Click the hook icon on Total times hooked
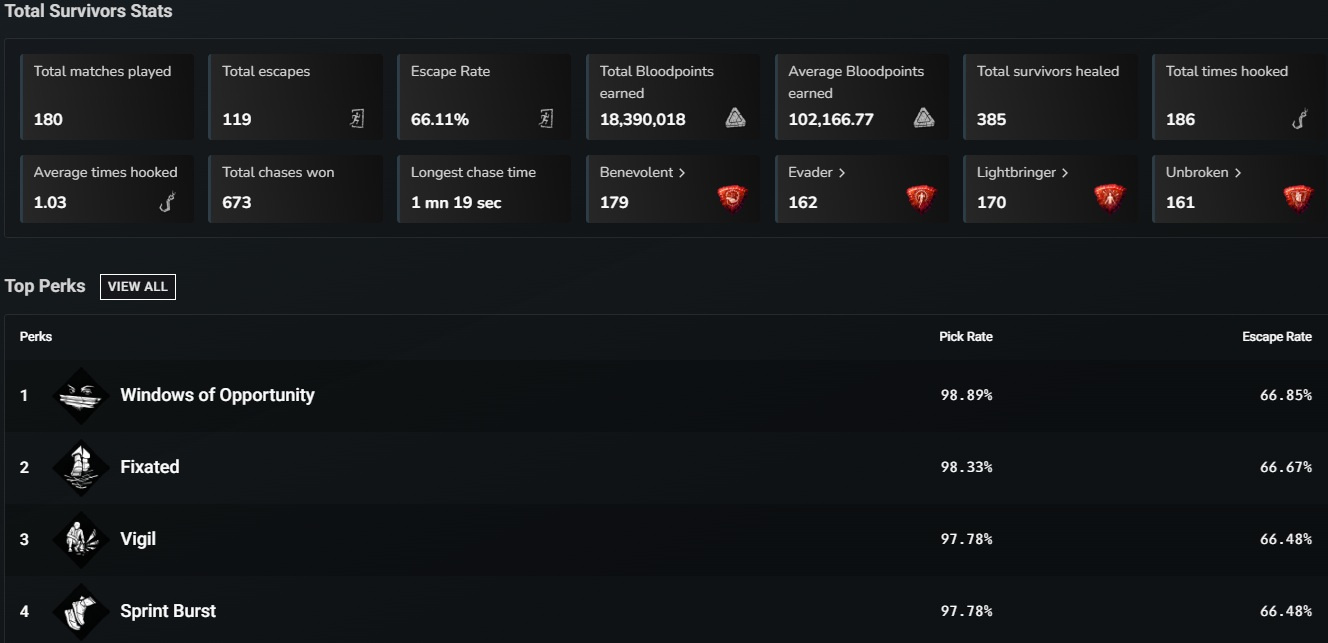1328x643 pixels. click(1299, 119)
